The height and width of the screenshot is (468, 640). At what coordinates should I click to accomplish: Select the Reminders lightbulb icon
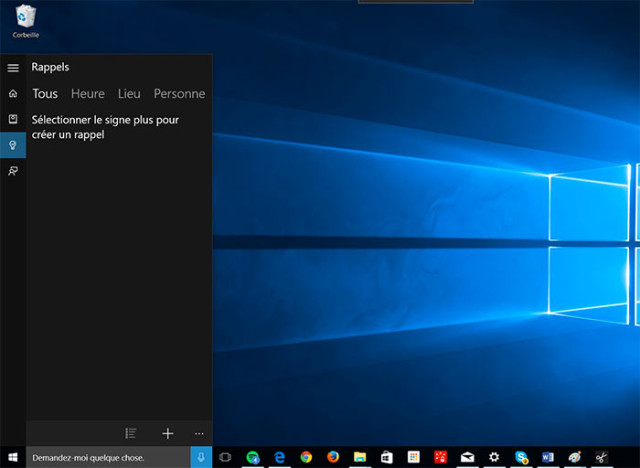[13, 145]
